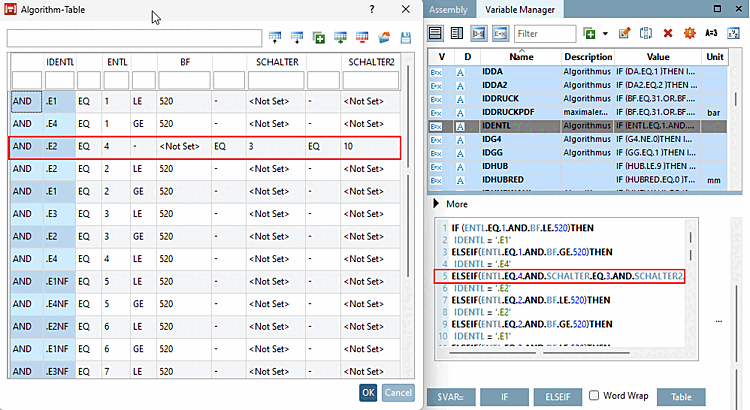Screen dimensions: 750x410
Task: Click the red X delete variable icon
Action: click(x=668, y=33)
